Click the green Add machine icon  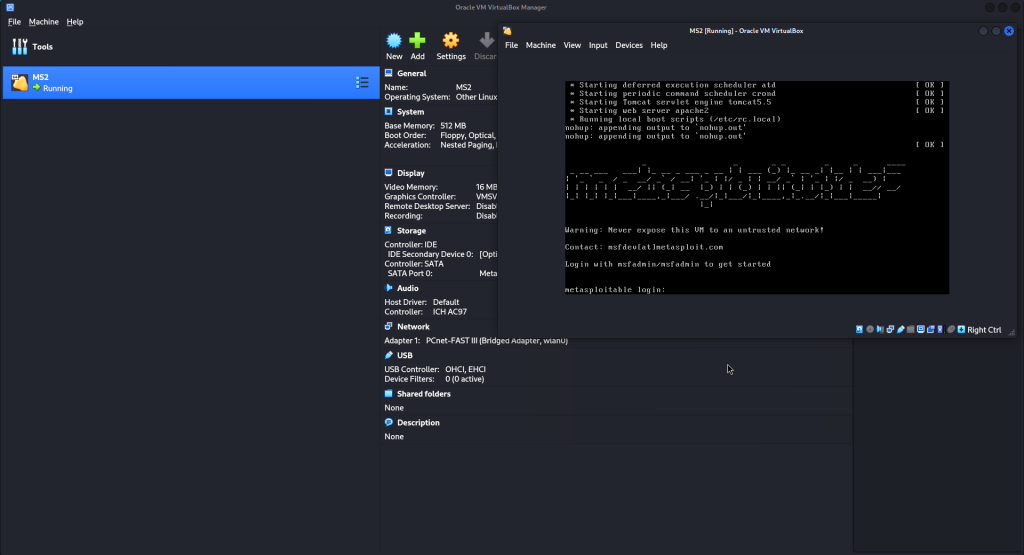tap(418, 41)
